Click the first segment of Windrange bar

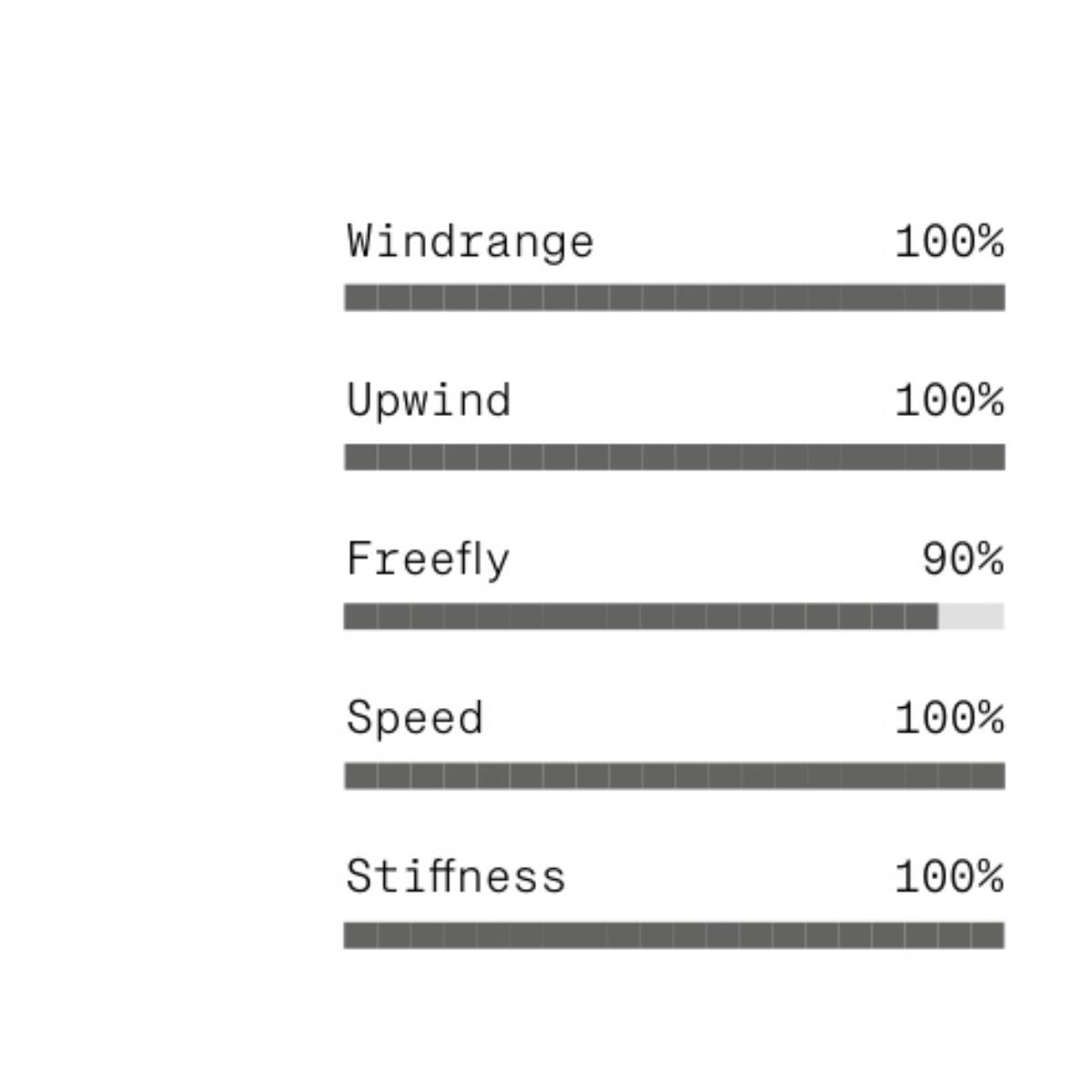coord(360,298)
